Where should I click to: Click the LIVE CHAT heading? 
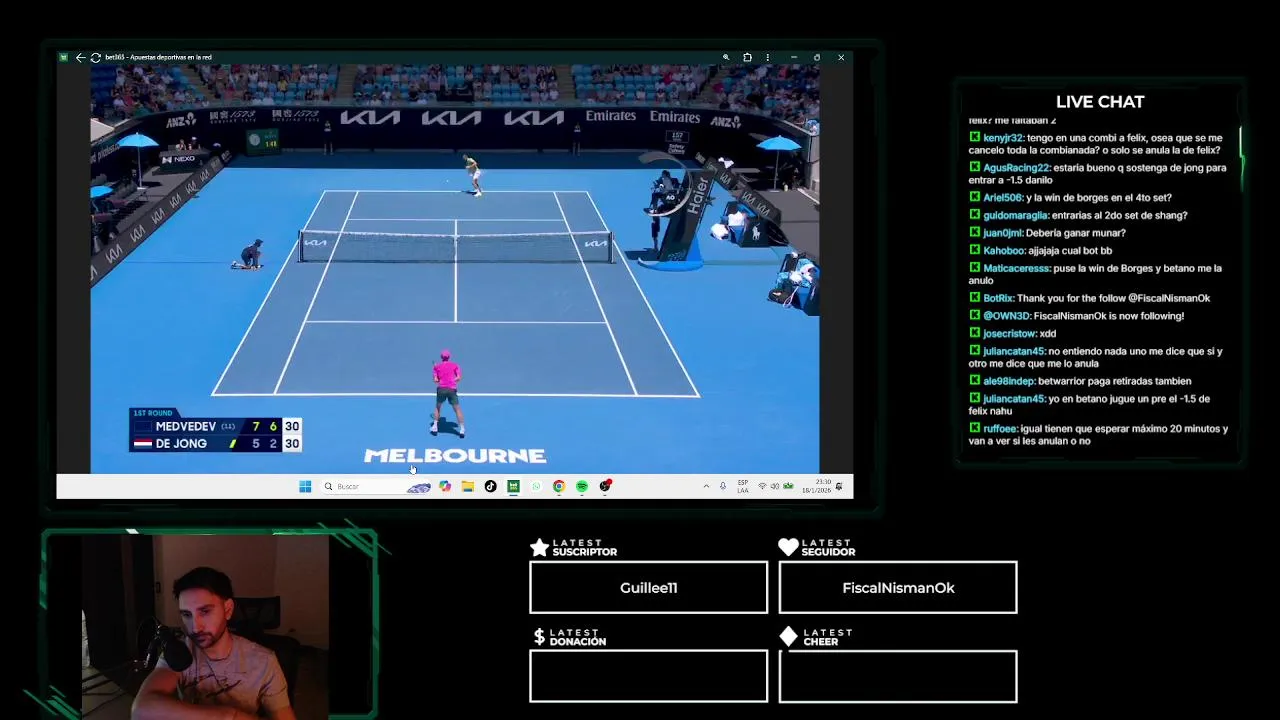coord(1100,102)
